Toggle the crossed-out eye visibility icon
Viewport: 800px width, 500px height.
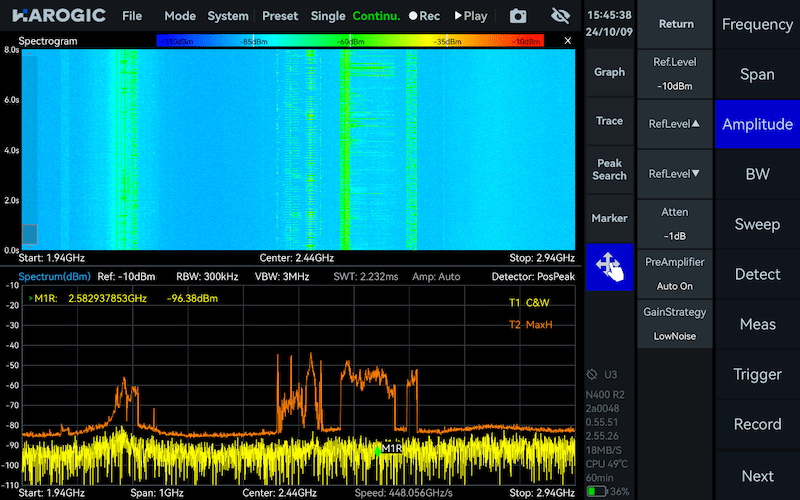coord(560,16)
